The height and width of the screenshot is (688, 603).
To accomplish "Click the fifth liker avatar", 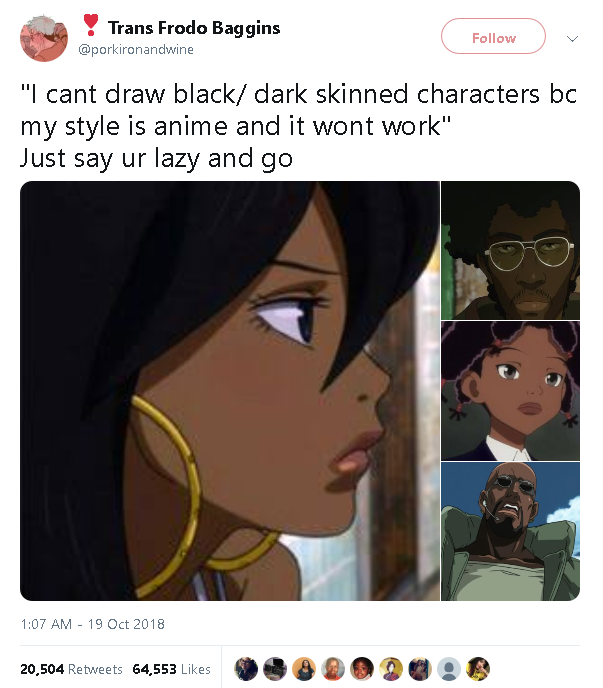I will [362, 669].
